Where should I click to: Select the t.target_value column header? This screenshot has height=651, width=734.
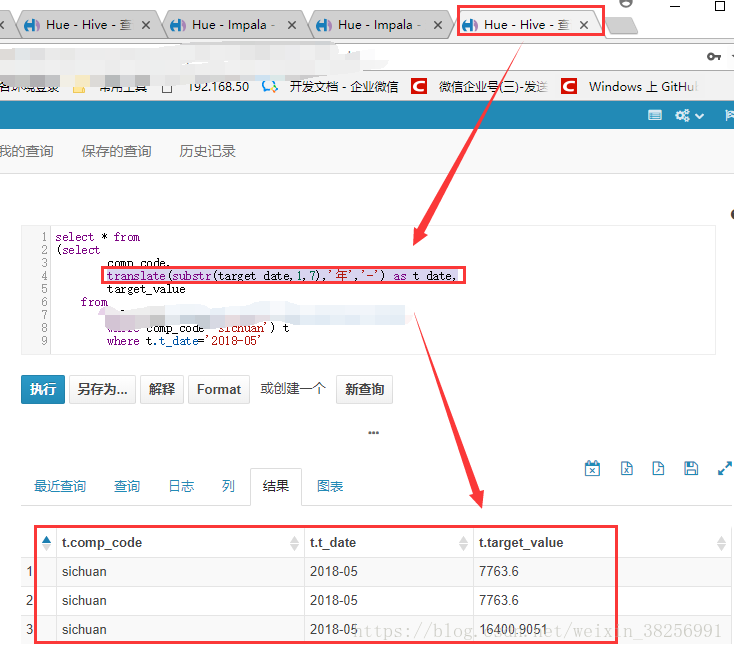[x=521, y=543]
